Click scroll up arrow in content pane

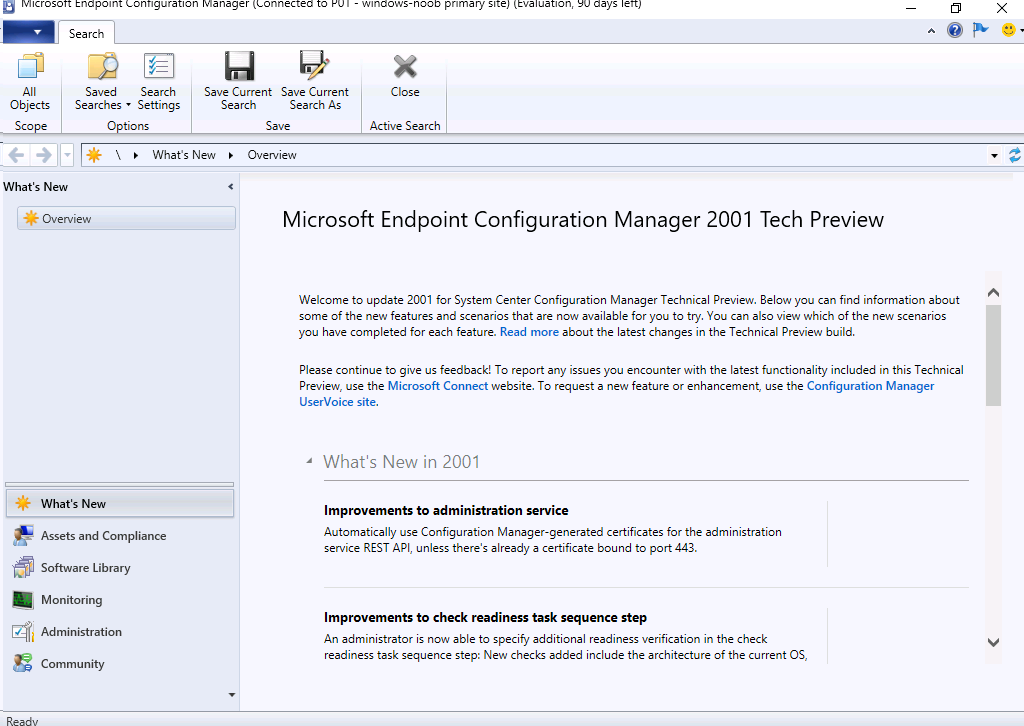coord(993,292)
